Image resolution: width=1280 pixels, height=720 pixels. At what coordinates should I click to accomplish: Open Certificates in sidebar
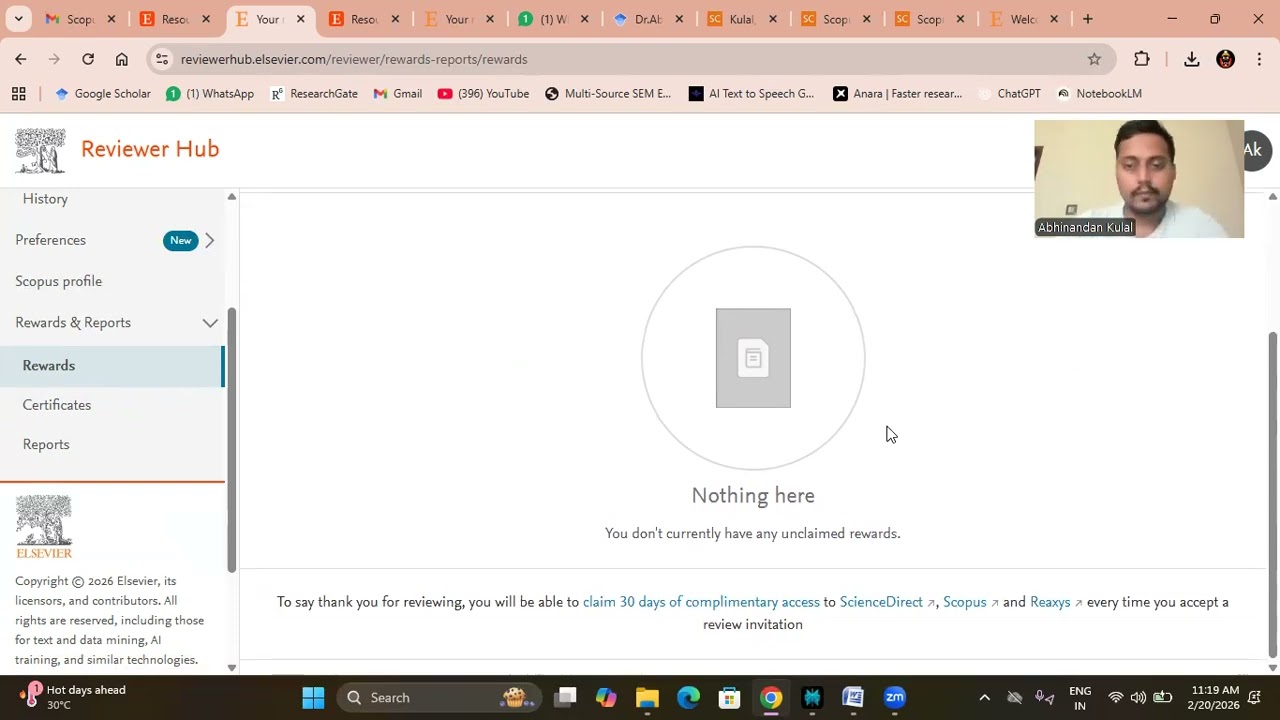56,405
